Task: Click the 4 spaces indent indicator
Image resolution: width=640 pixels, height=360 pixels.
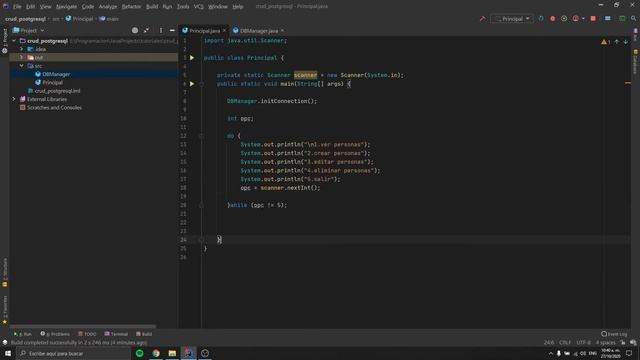Action: pyautogui.click(x=605, y=342)
